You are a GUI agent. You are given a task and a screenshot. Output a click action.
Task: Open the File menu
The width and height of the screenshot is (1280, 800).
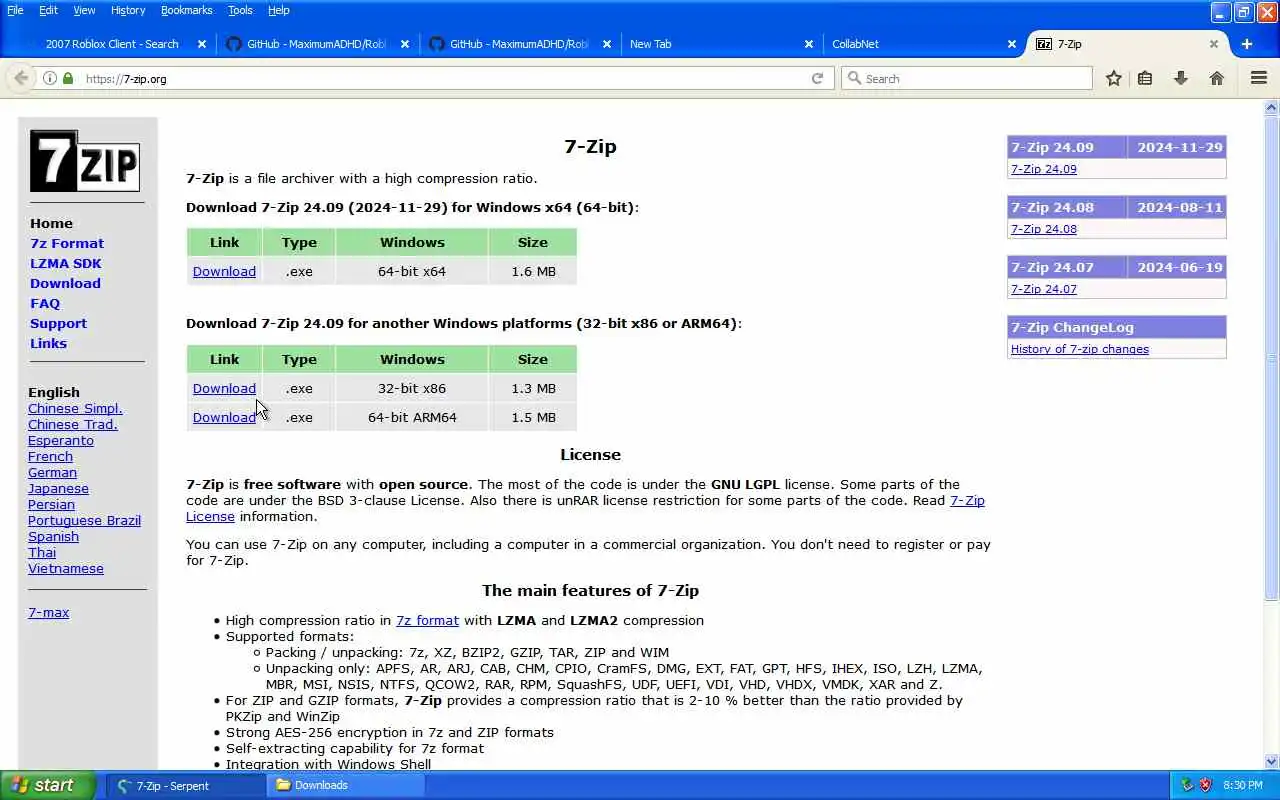(x=15, y=10)
